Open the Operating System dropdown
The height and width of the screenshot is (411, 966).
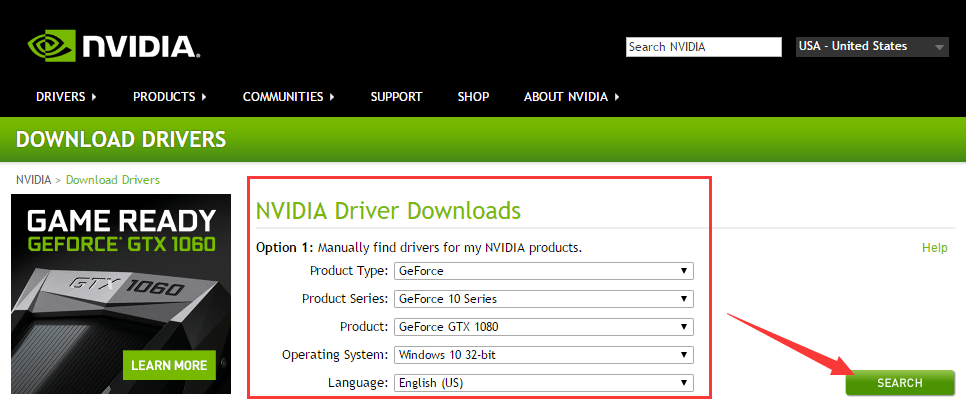[x=544, y=355]
